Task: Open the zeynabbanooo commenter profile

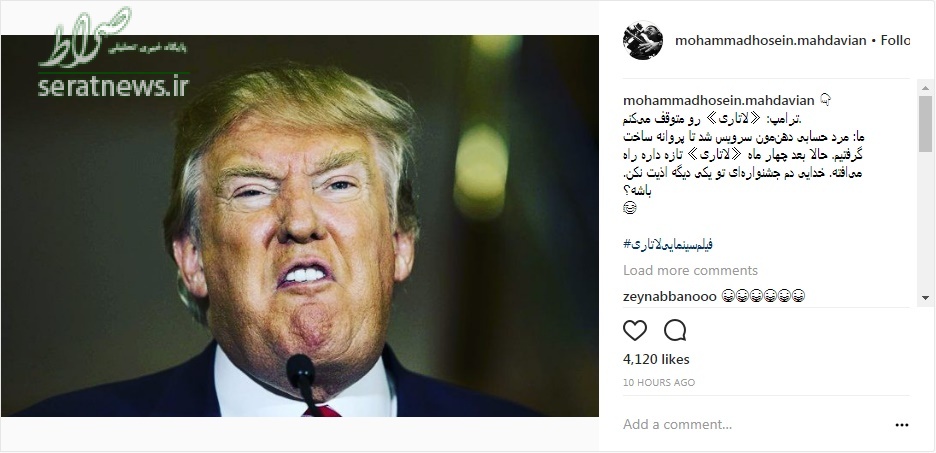Action: 670,296
